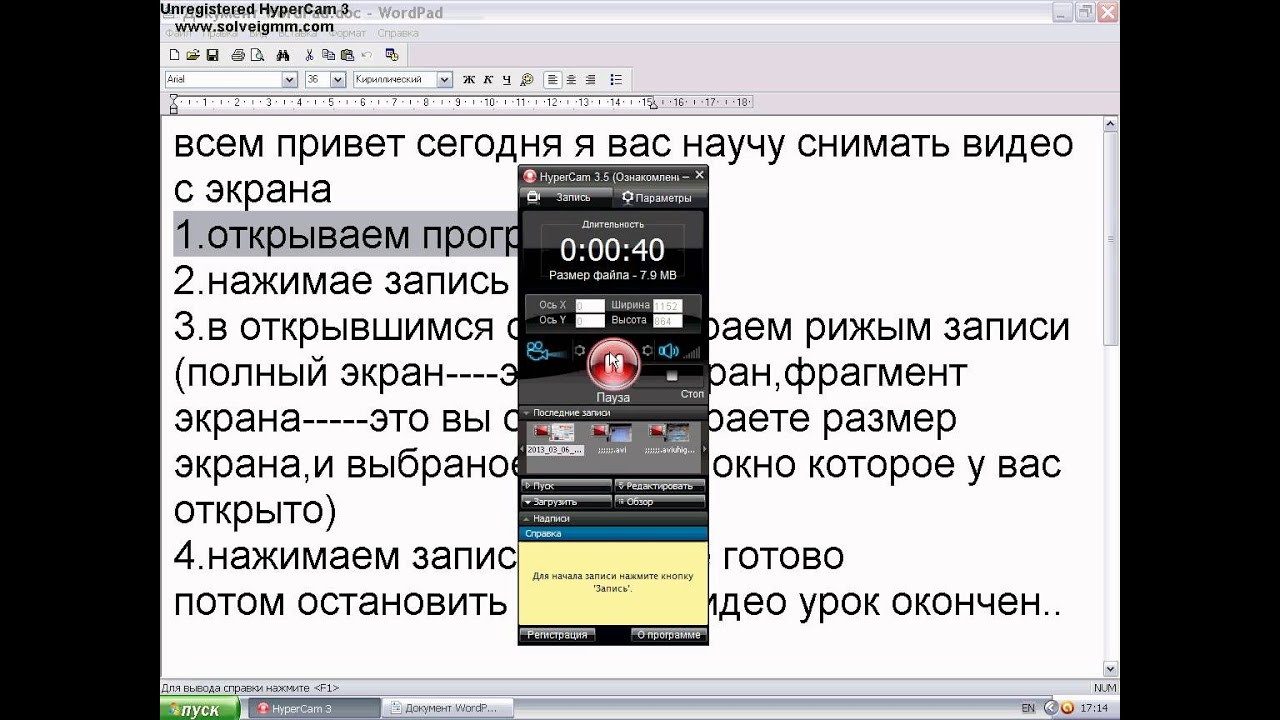This screenshot has width=1280, height=720.
Task: Toggle italic К formatting
Action: pos(488,79)
